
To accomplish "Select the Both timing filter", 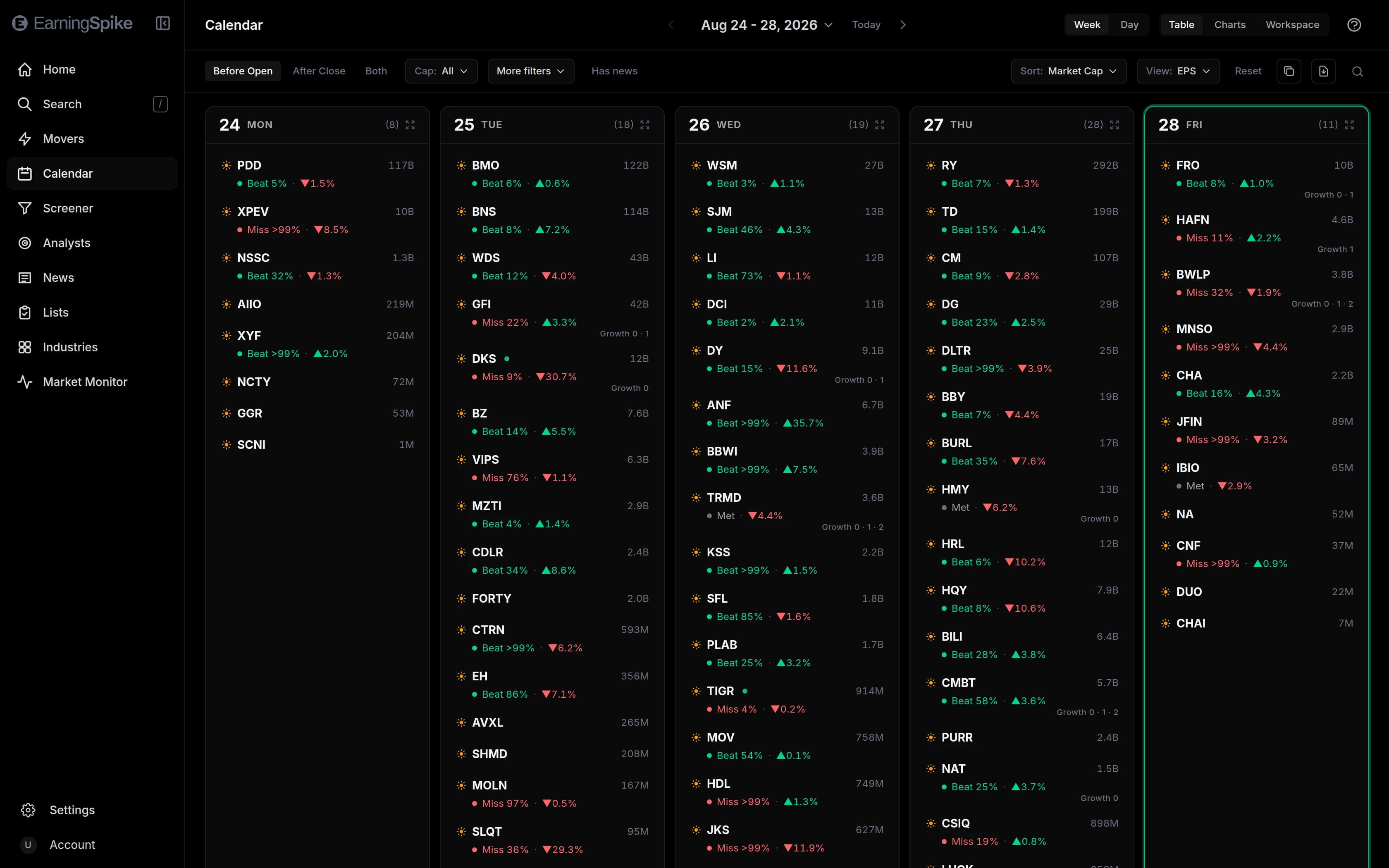I will pyautogui.click(x=376, y=71).
